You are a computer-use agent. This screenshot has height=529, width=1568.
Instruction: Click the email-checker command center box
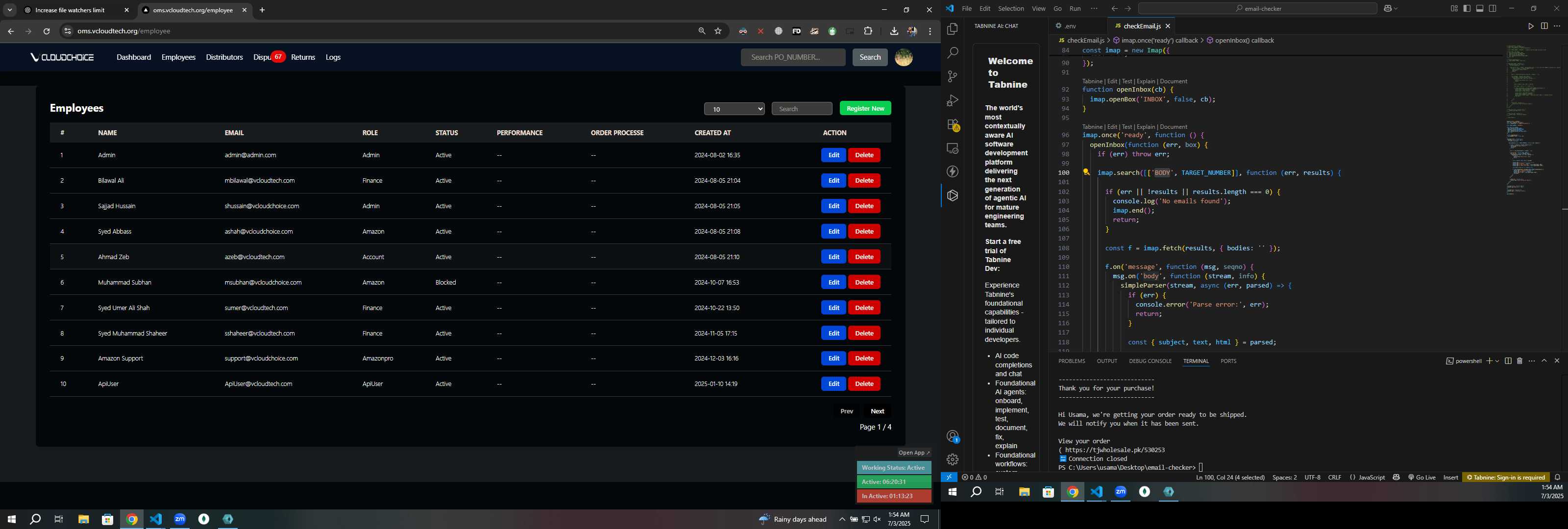1257,8
